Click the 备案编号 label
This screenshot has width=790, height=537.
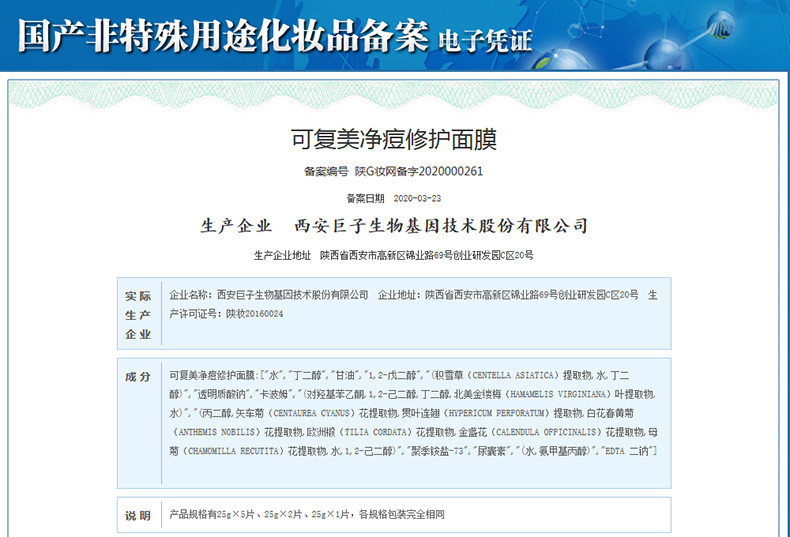pos(326,172)
